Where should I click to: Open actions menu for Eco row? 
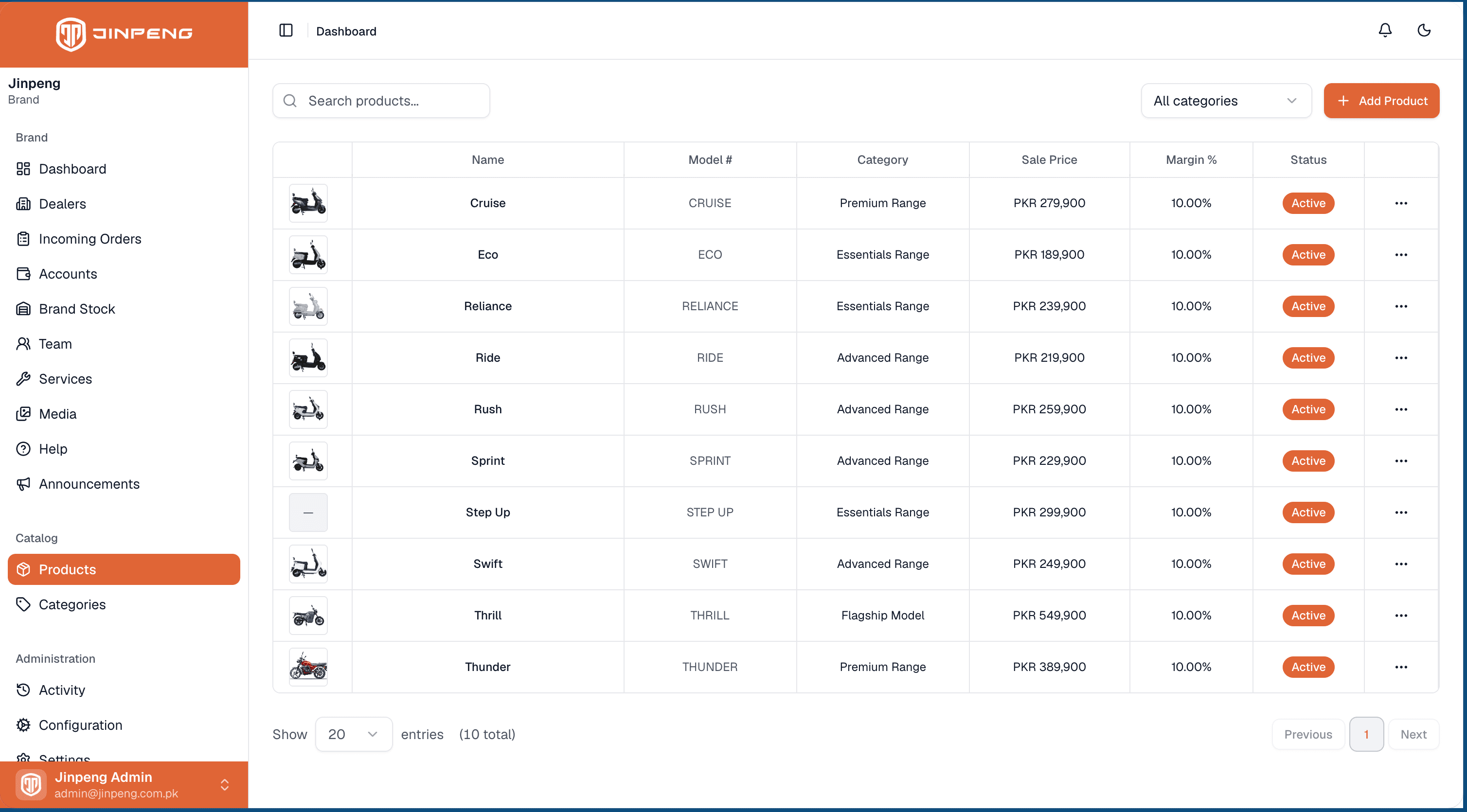(x=1401, y=255)
